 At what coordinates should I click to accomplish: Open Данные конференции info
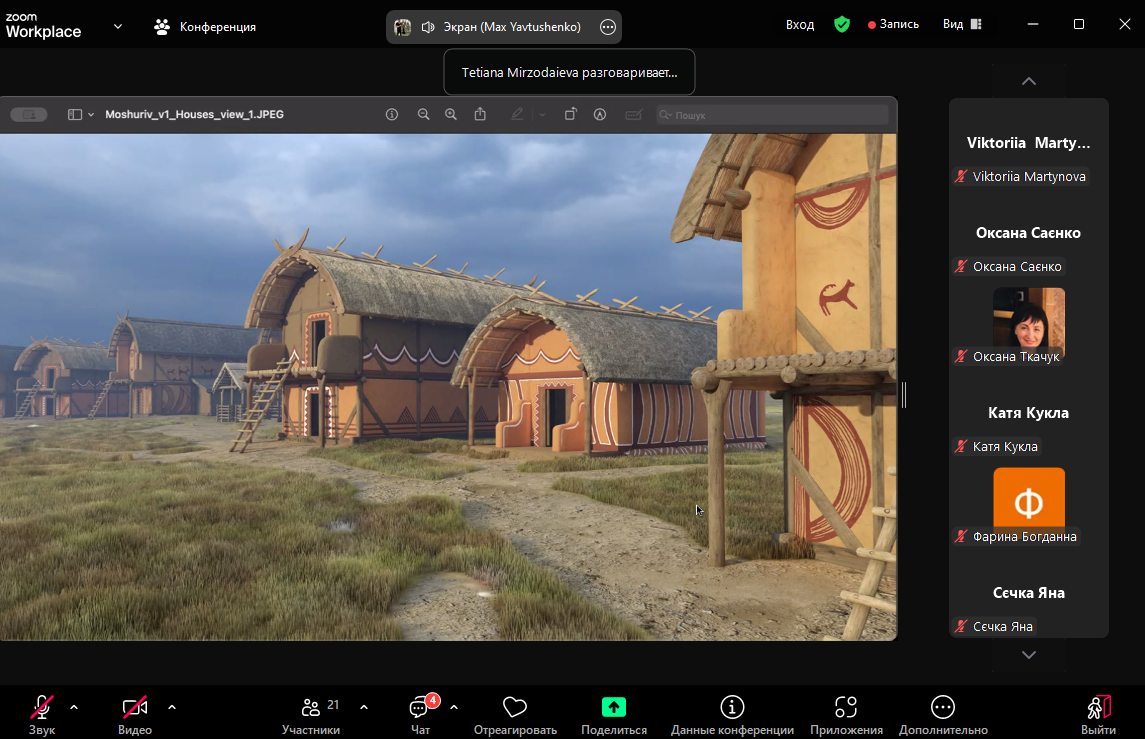732,713
